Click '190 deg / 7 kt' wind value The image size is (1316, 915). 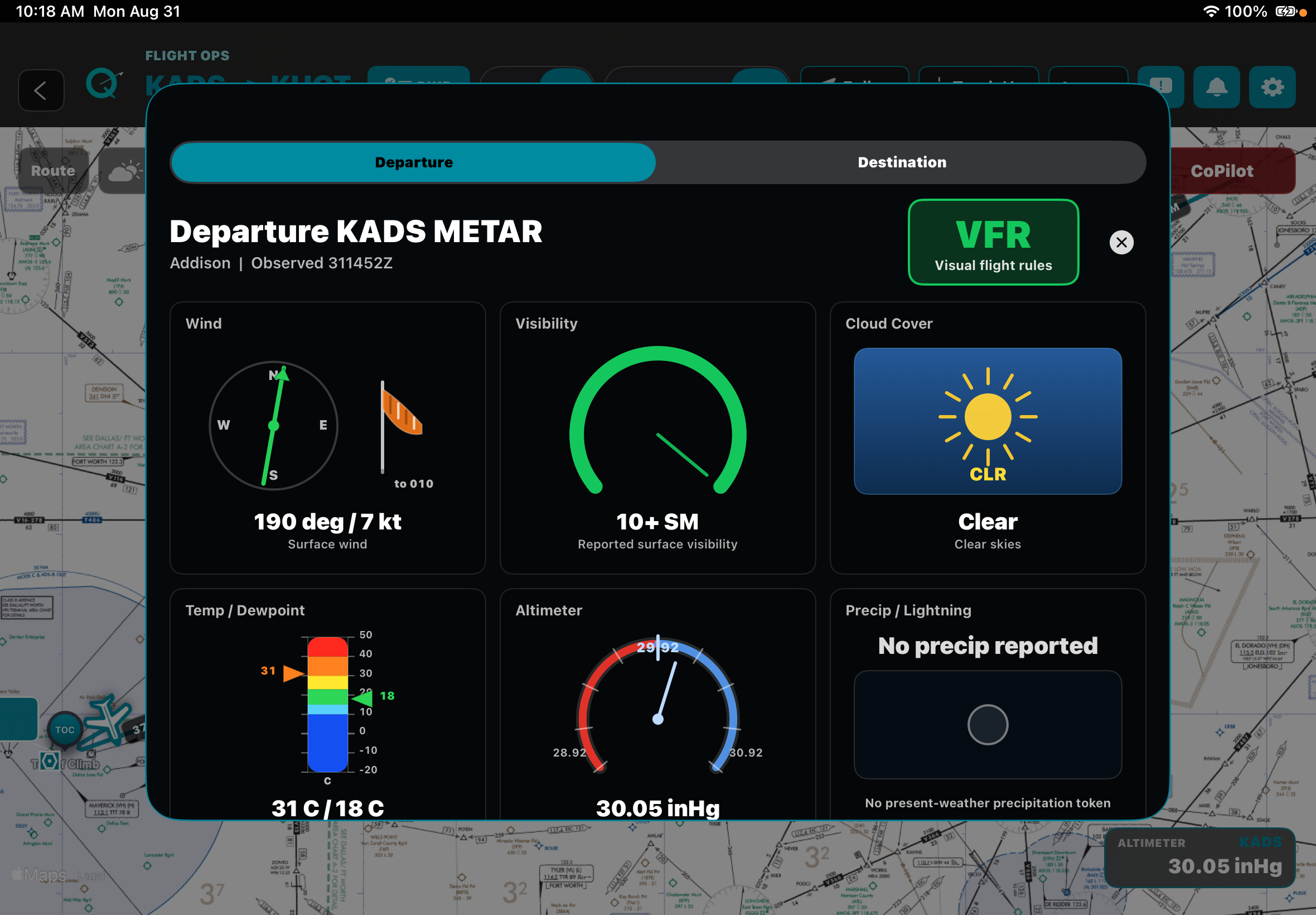coord(327,522)
